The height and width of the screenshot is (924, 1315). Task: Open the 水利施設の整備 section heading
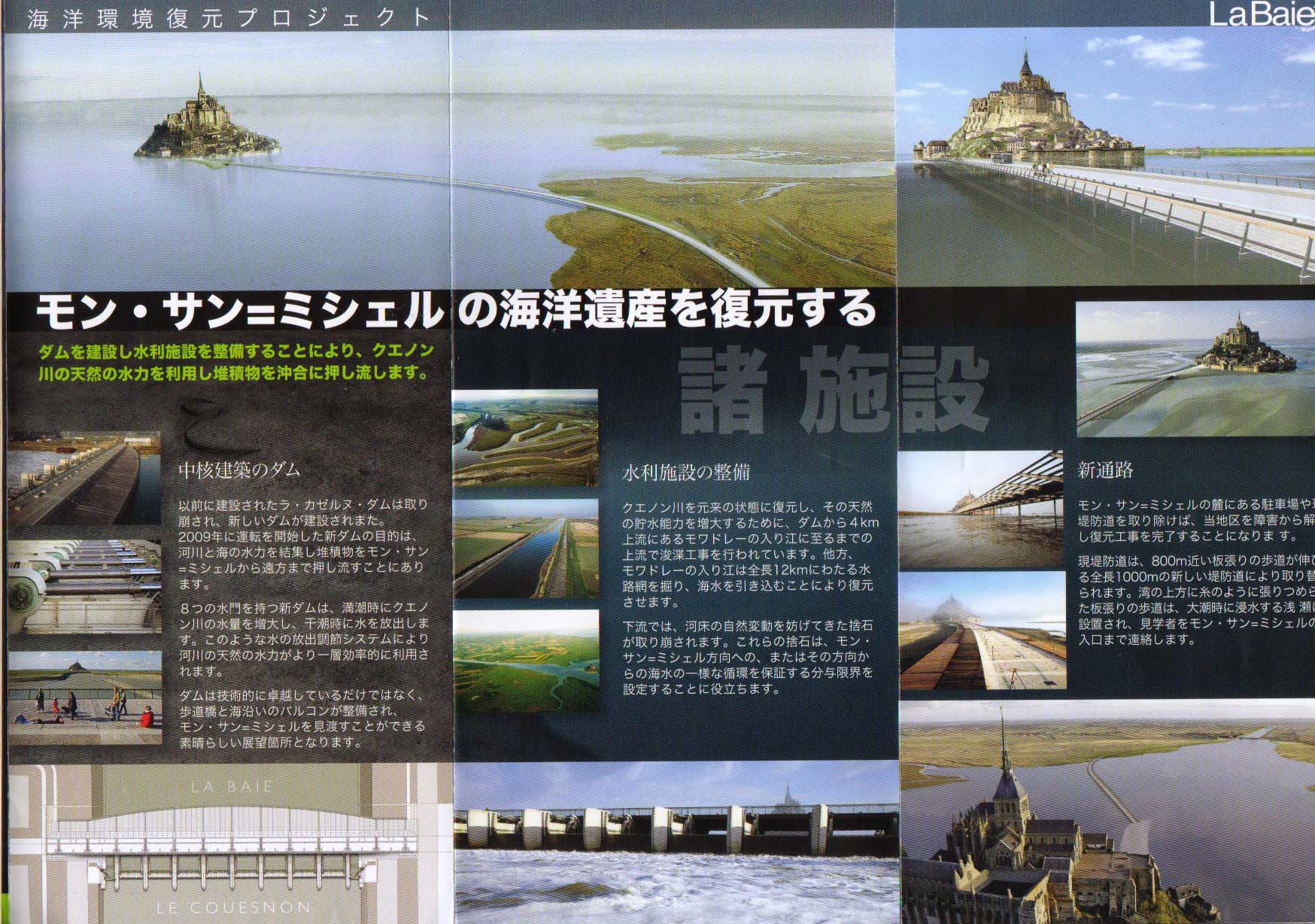(686, 472)
